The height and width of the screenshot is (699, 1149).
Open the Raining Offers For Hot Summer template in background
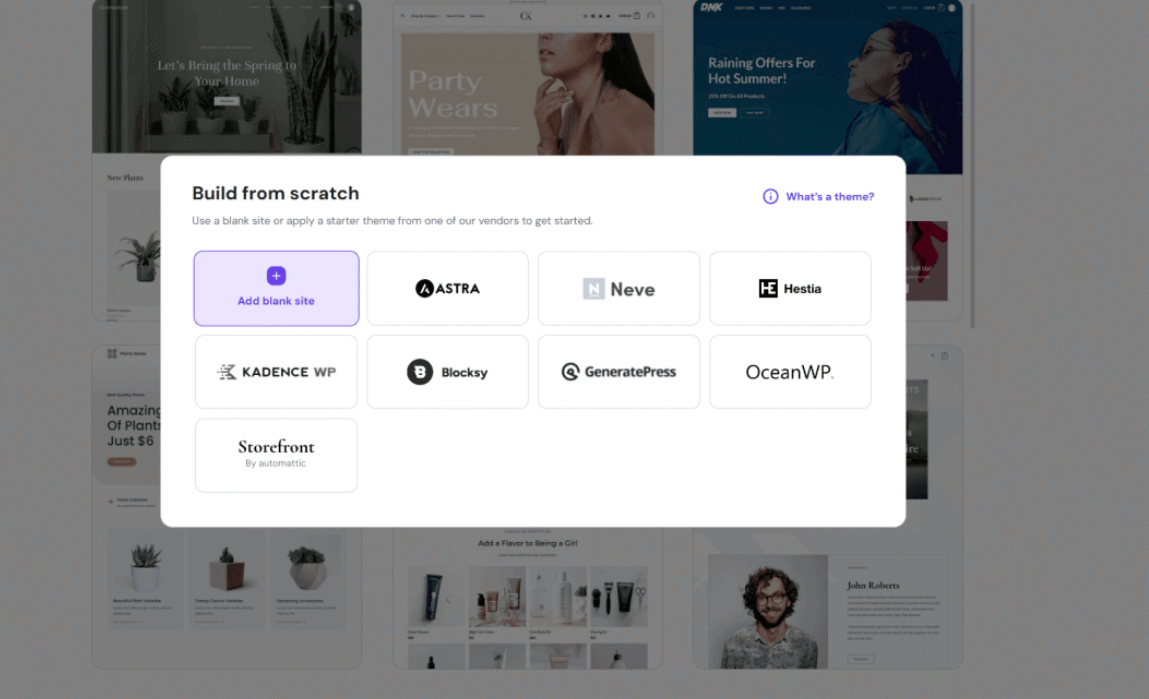coord(828,78)
